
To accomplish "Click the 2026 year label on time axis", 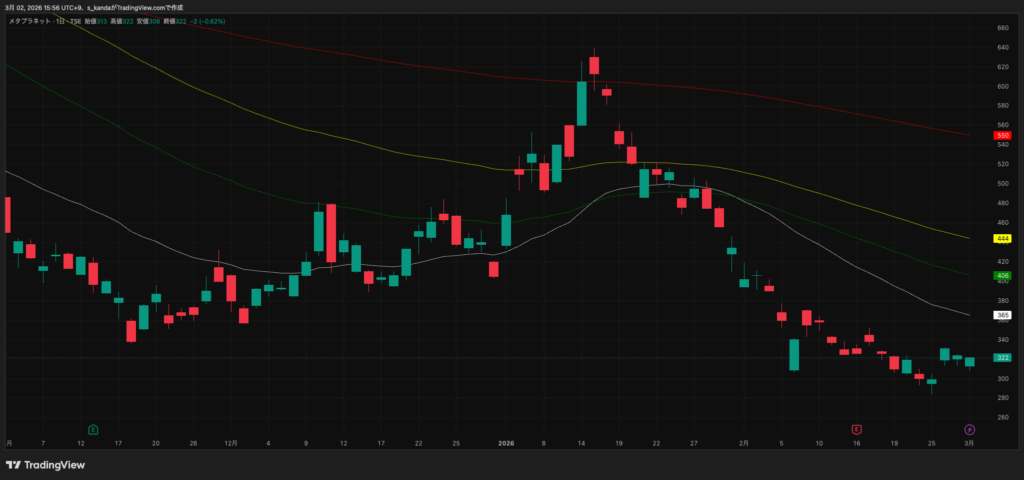I will (x=506, y=442).
